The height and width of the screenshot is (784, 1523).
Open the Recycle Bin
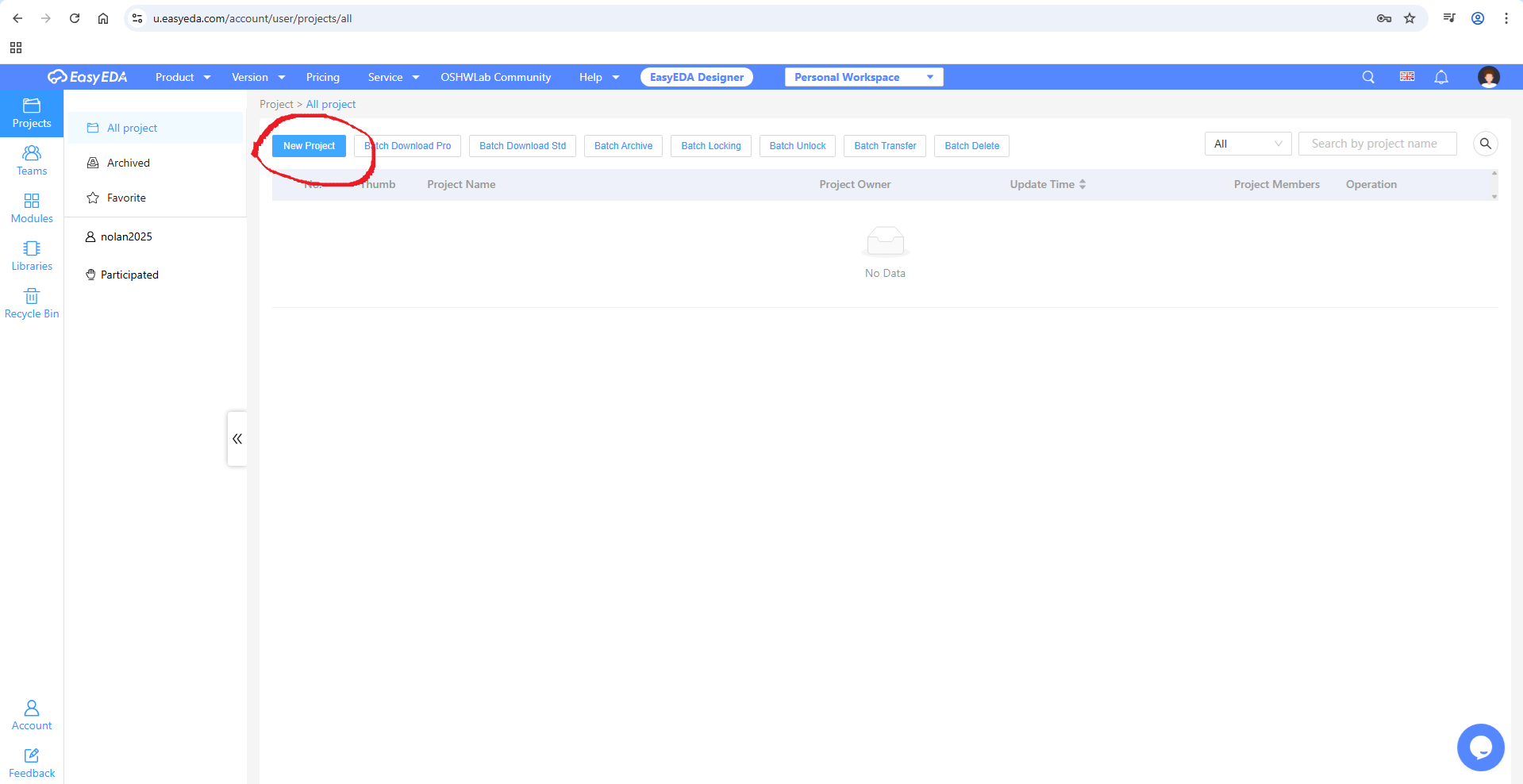click(32, 303)
